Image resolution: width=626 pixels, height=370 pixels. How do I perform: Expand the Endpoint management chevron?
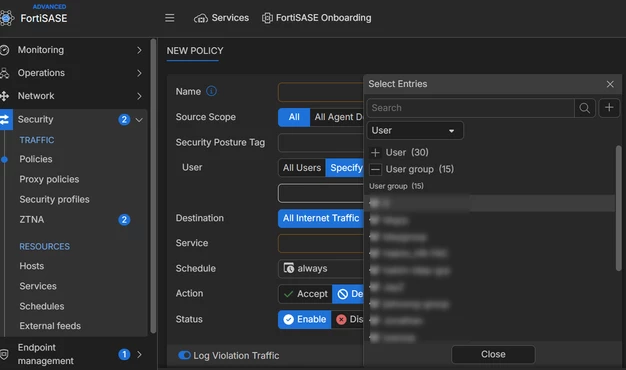click(139, 354)
